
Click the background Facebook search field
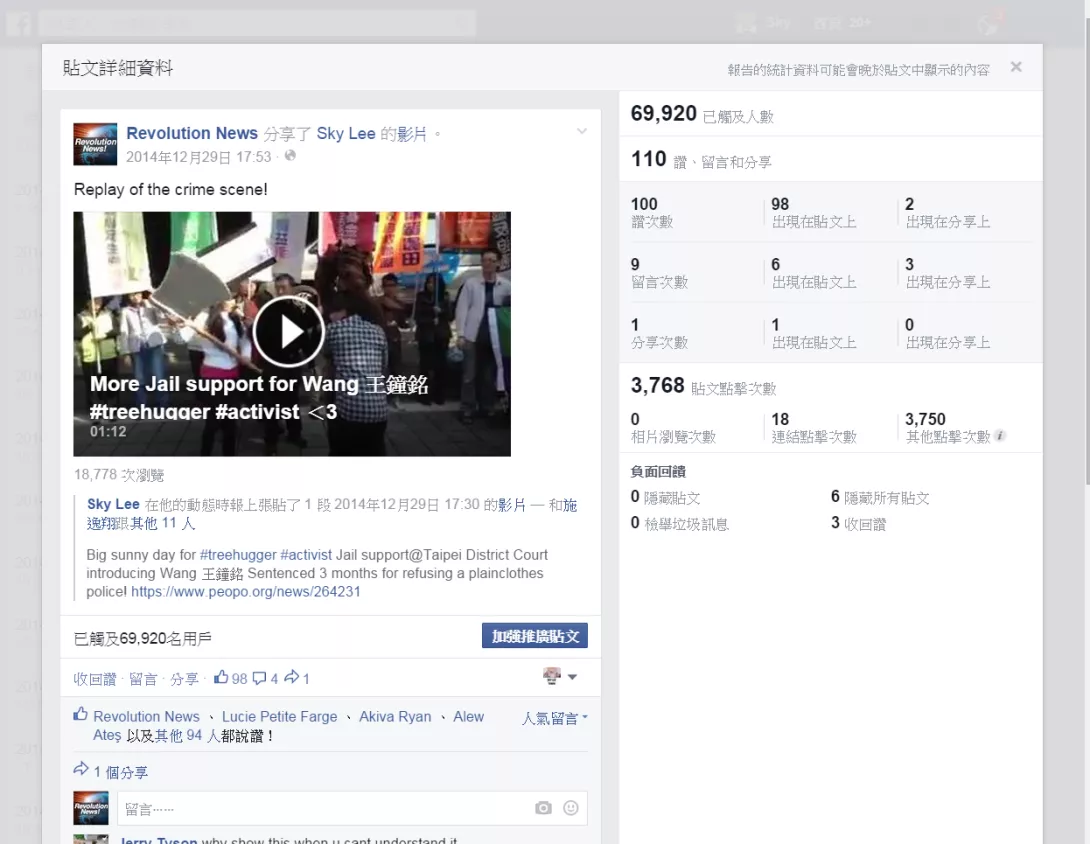[257, 24]
